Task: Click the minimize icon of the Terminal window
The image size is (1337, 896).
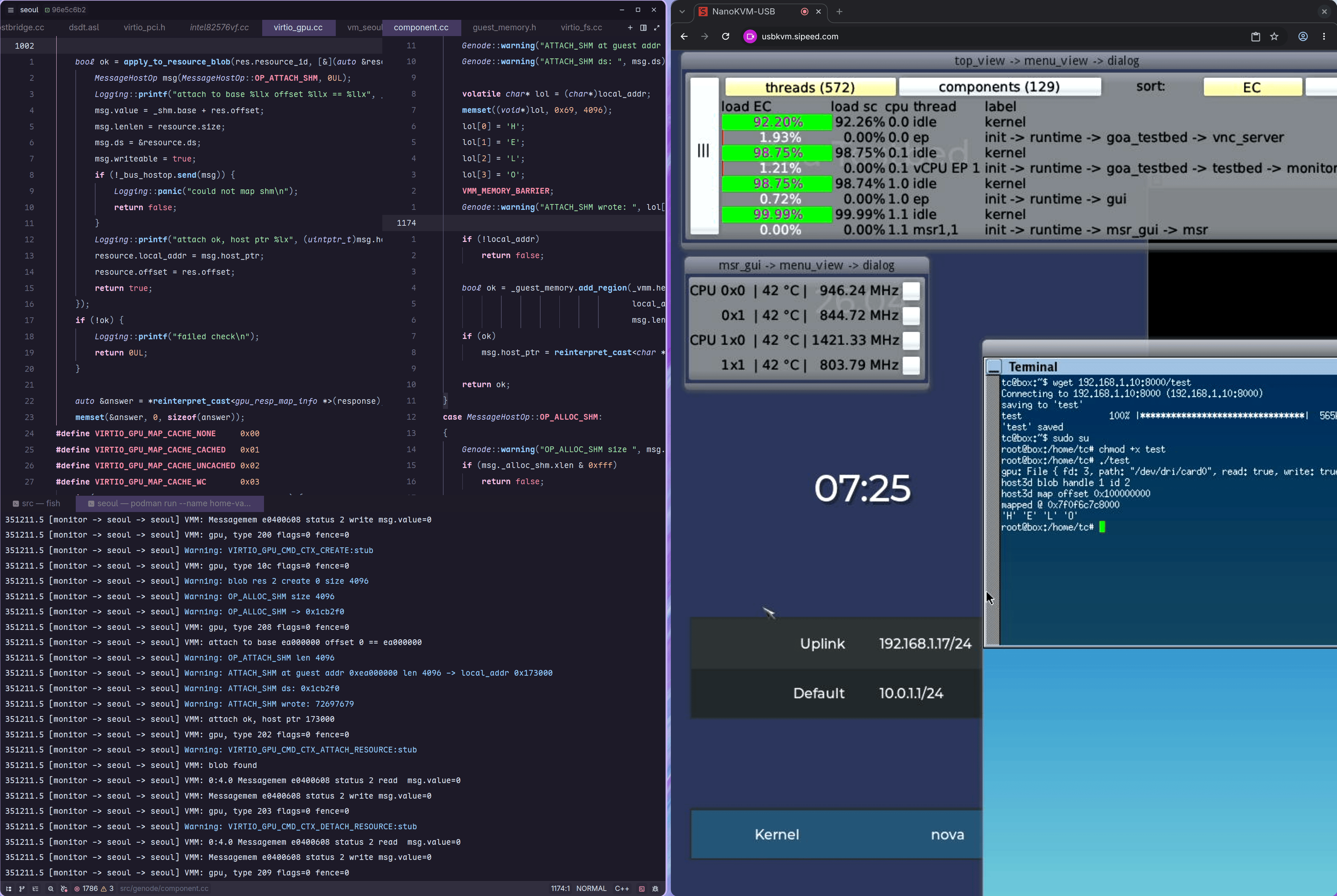Action: coord(994,367)
